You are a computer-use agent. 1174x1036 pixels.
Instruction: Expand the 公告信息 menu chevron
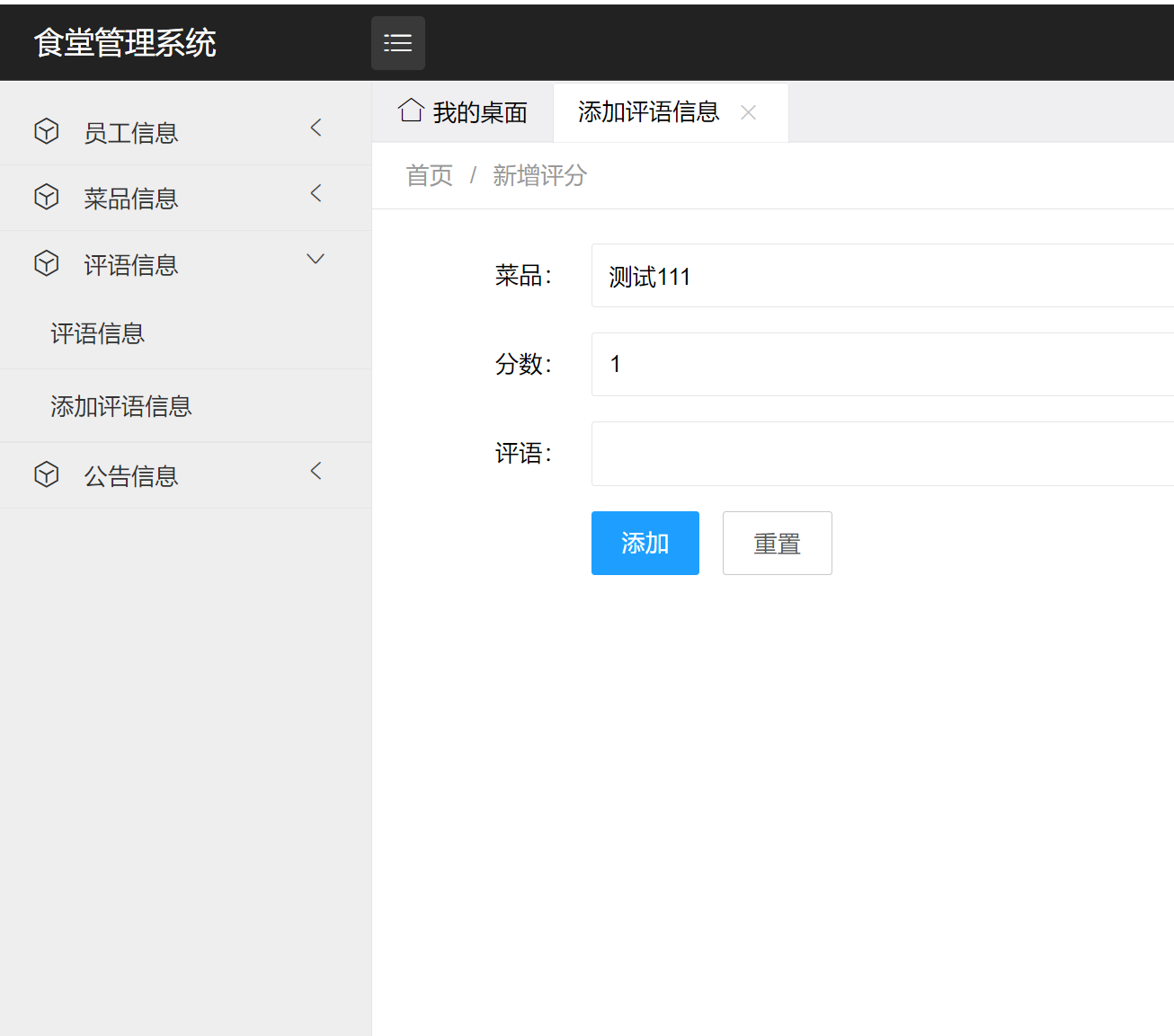coord(316,471)
